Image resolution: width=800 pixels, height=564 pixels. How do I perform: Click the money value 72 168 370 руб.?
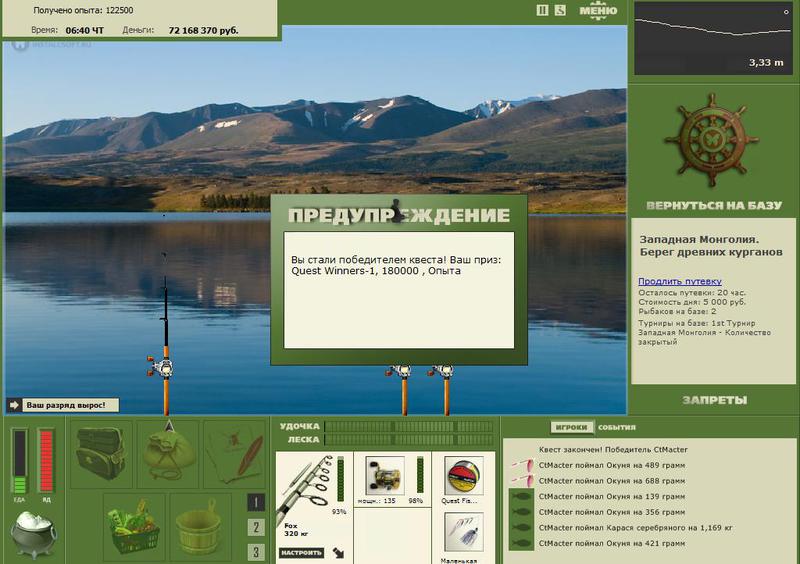(x=203, y=31)
